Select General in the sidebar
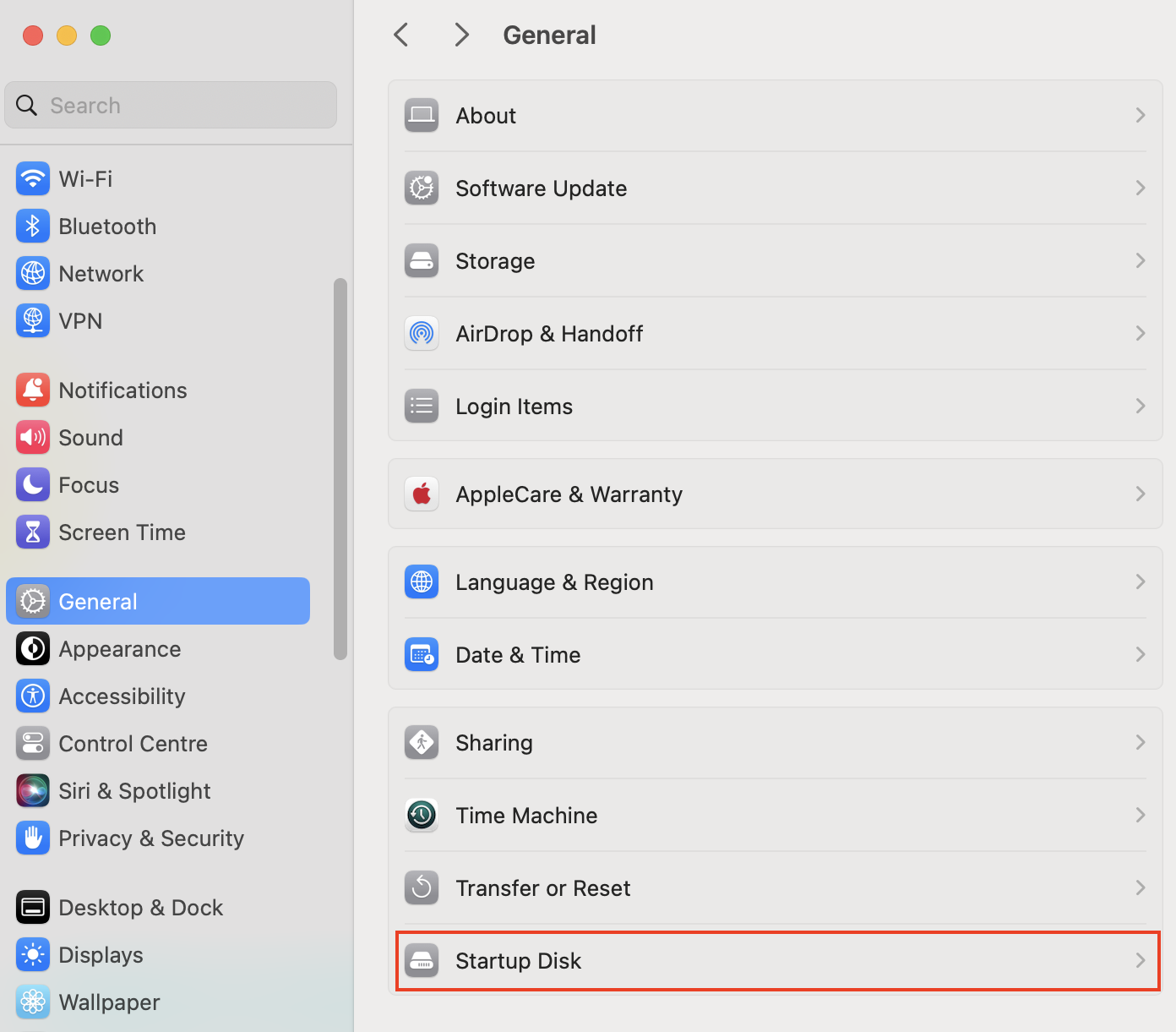Image resolution: width=1176 pixels, height=1032 pixels. coord(158,601)
